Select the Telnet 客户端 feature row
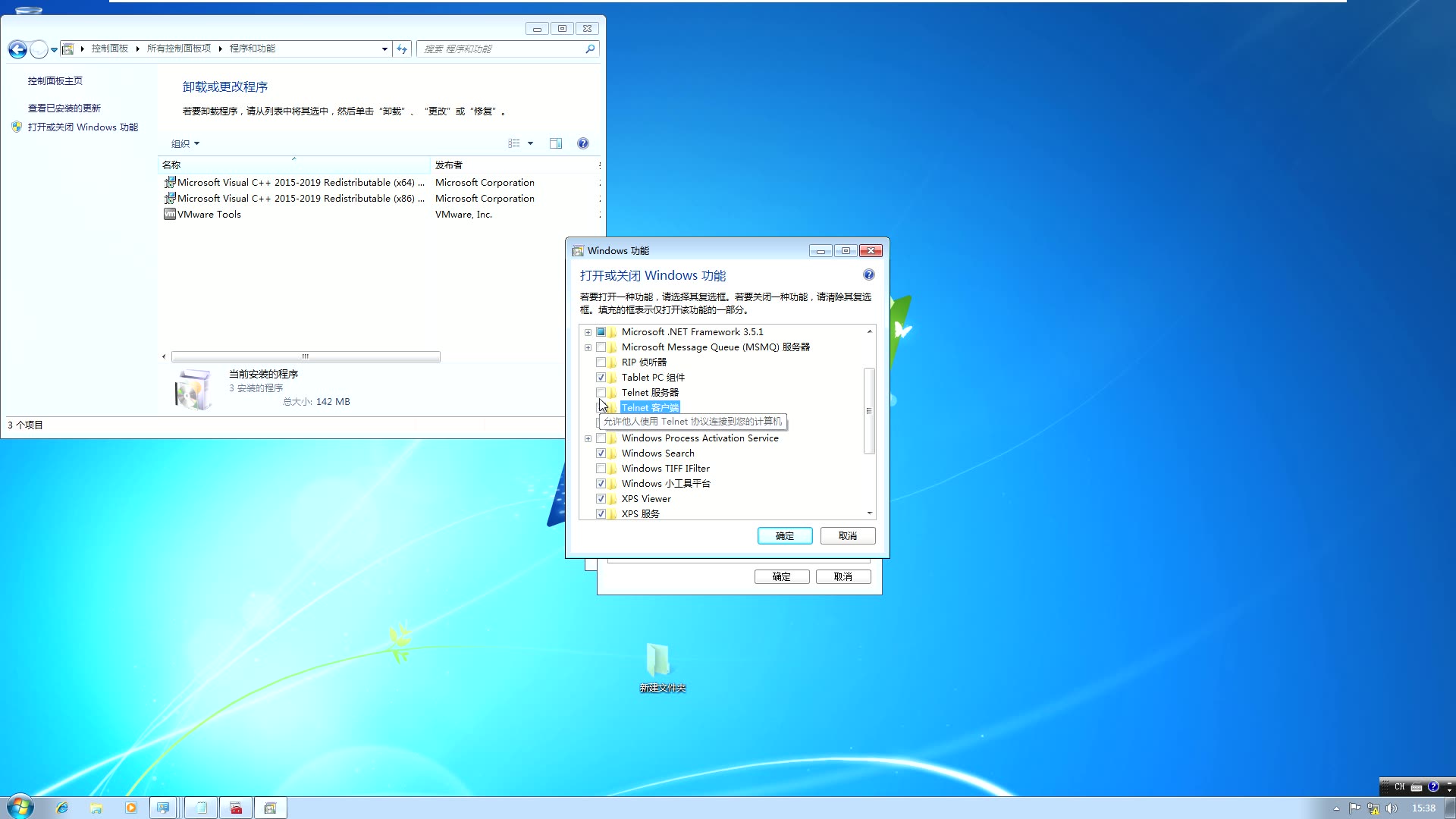This screenshot has height=819, width=1456. (x=650, y=408)
